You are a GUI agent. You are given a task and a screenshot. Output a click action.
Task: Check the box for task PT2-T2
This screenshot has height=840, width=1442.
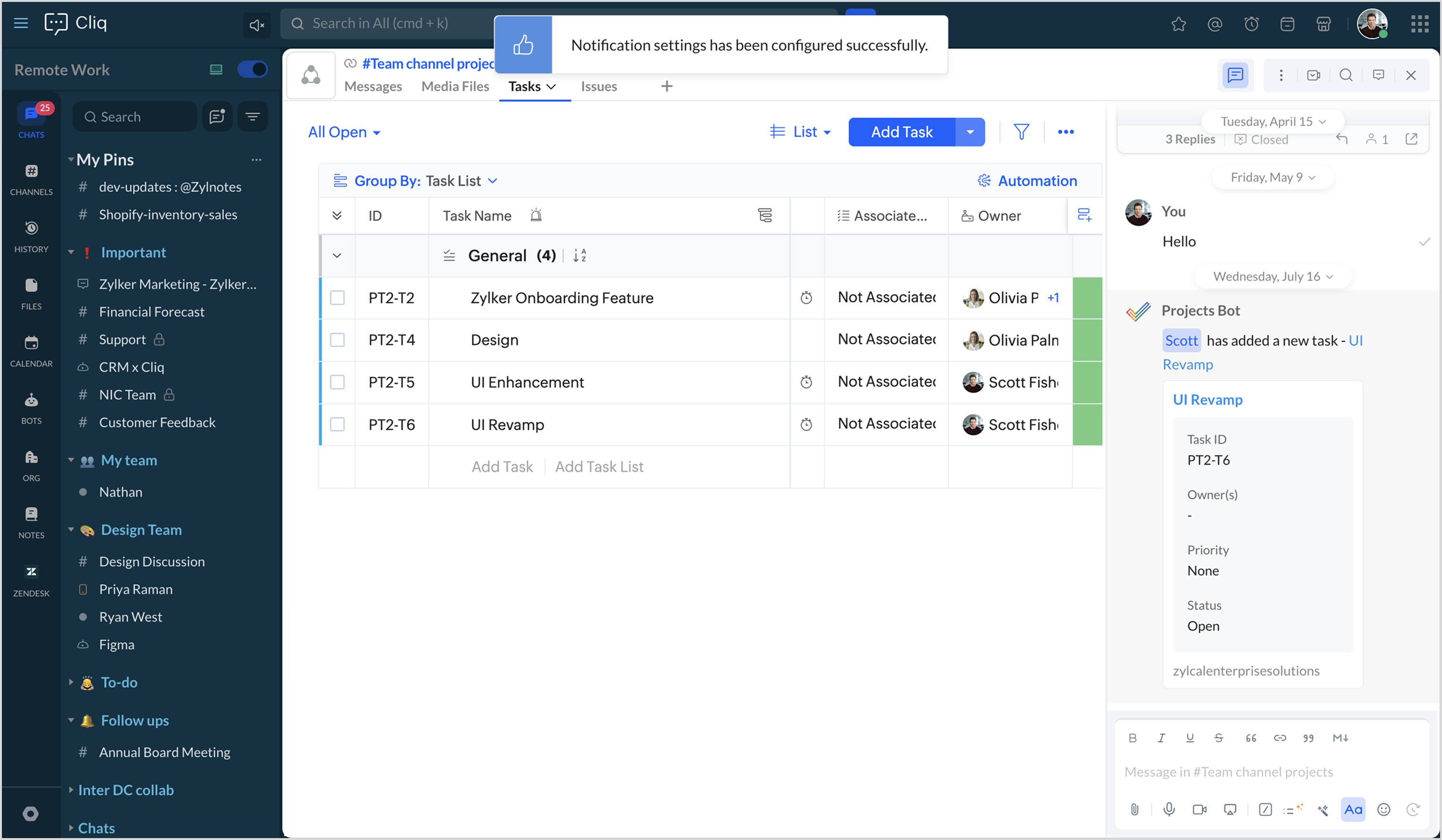point(337,297)
